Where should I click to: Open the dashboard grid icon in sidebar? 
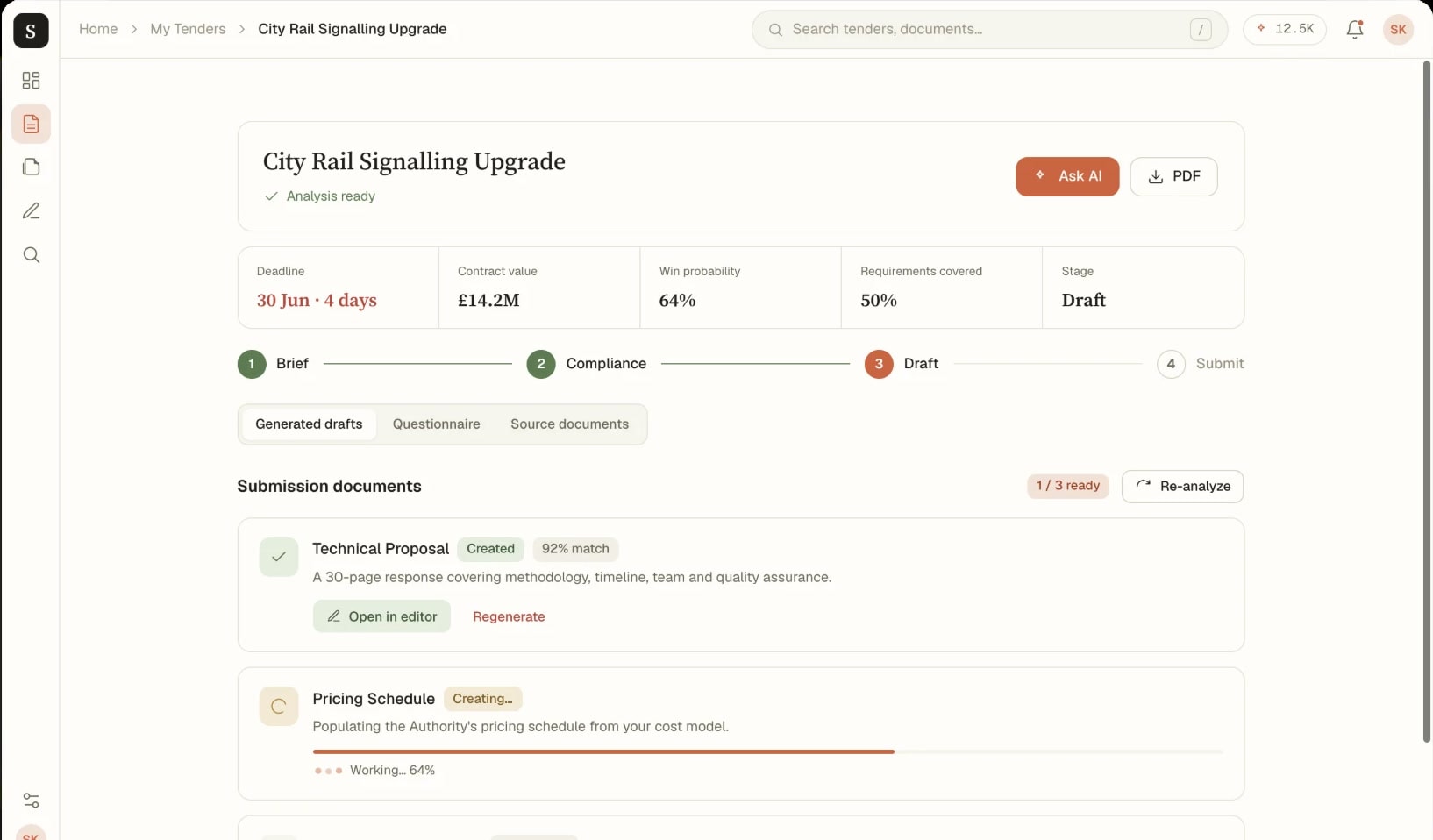31,81
